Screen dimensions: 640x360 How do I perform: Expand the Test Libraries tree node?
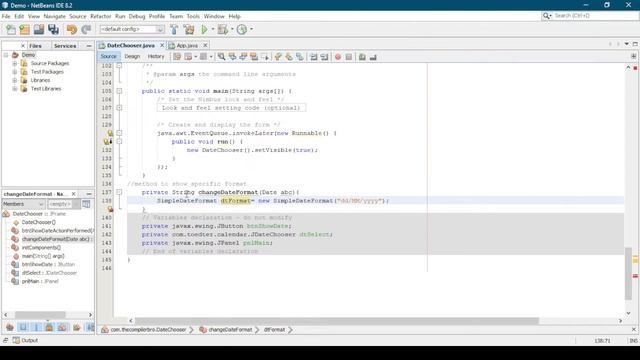(x=15, y=89)
